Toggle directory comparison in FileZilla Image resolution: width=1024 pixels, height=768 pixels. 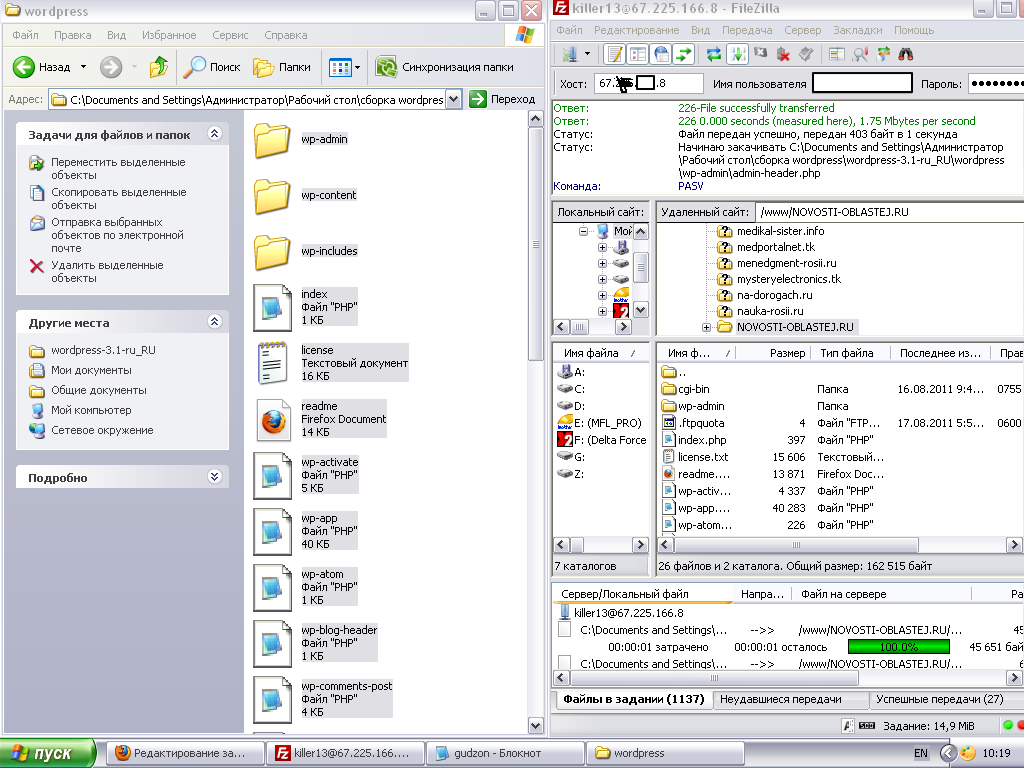(837, 54)
